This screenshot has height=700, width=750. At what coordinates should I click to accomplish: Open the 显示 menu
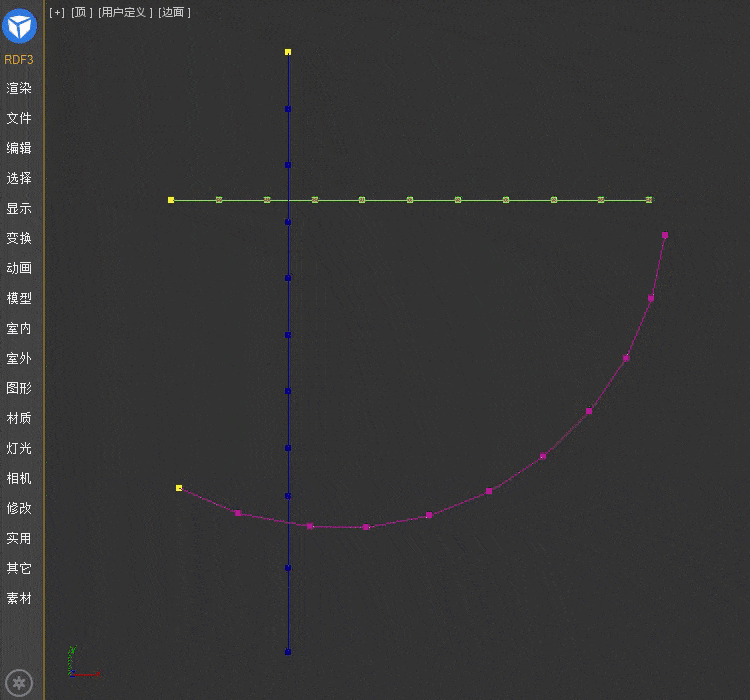pos(19,209)
